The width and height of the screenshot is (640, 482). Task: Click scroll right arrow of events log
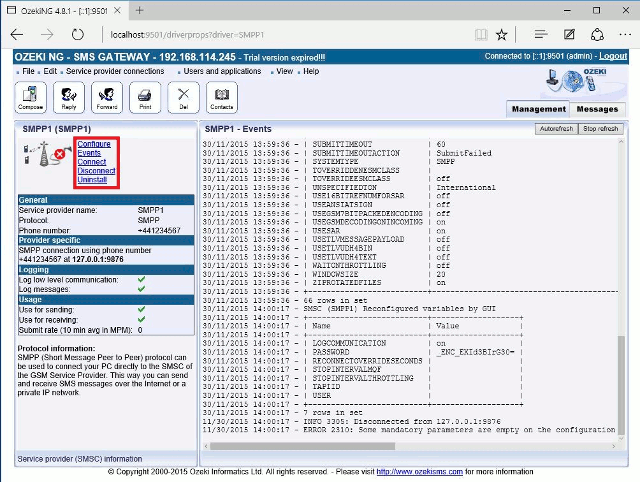[x=613, y=446]
